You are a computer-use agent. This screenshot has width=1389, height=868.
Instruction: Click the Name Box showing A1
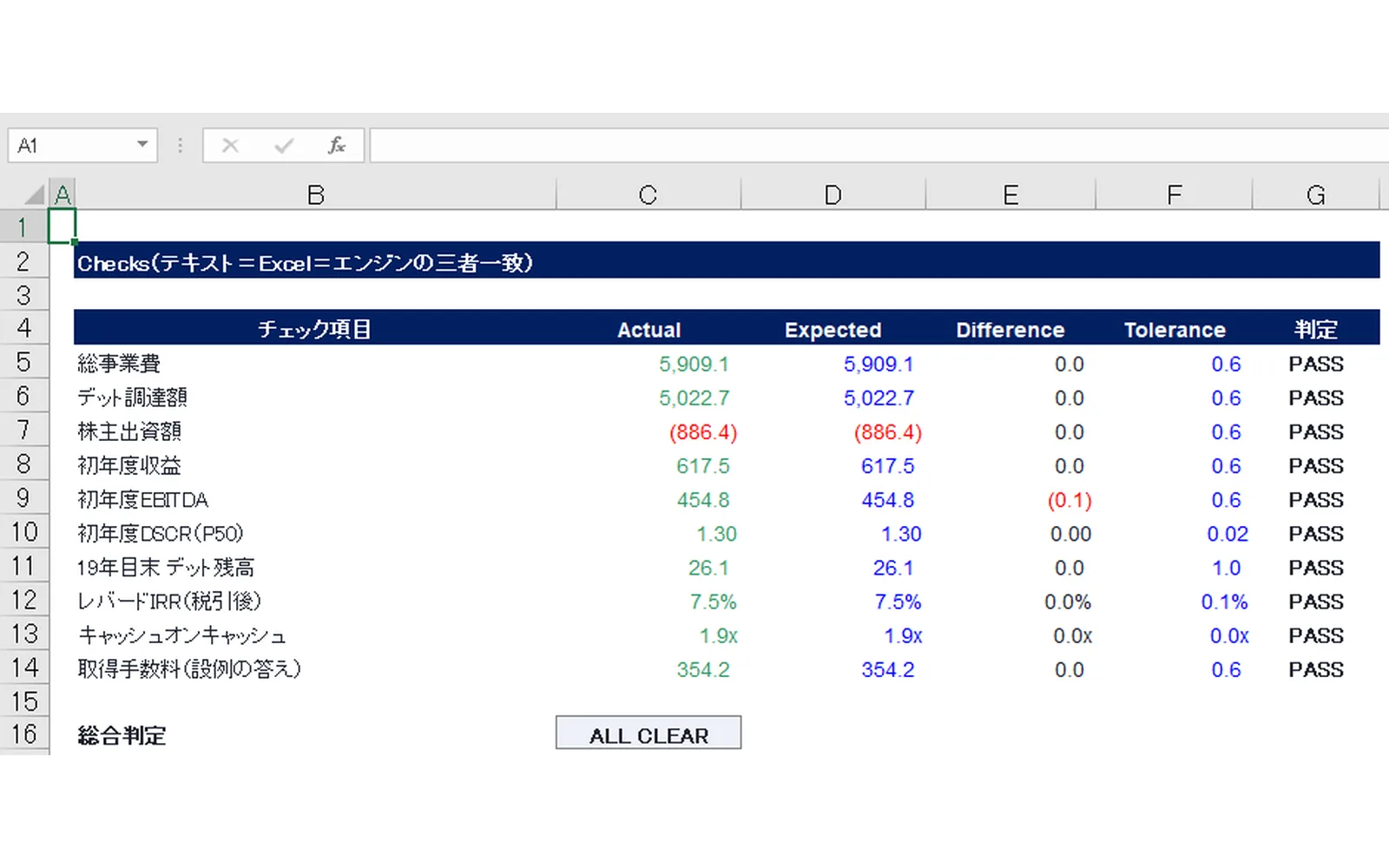[82, 145]
